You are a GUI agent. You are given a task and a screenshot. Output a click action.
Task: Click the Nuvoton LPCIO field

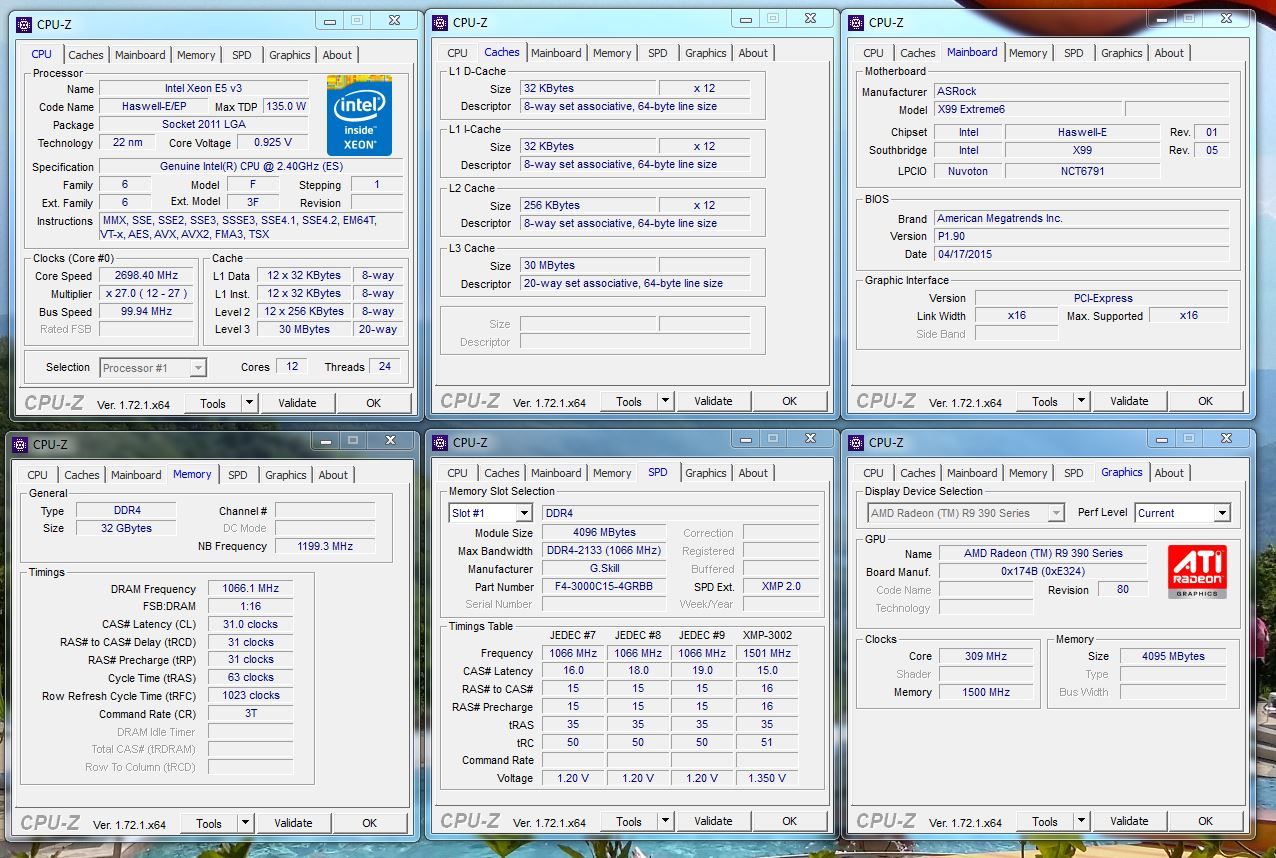968,171
